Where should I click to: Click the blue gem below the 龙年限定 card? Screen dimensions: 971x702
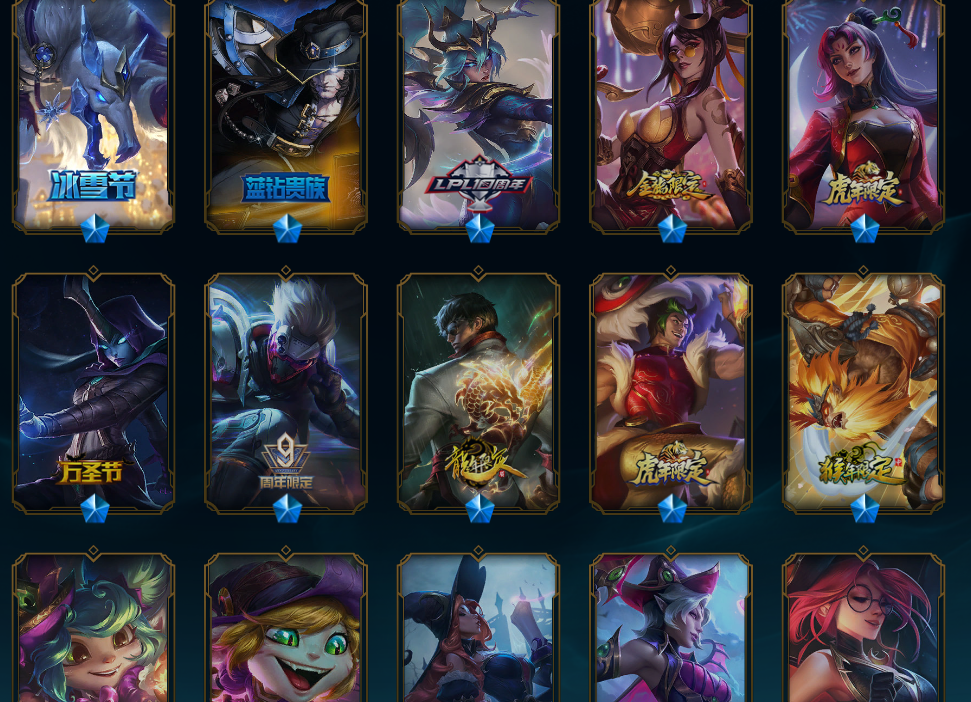(x=480, y=508)
